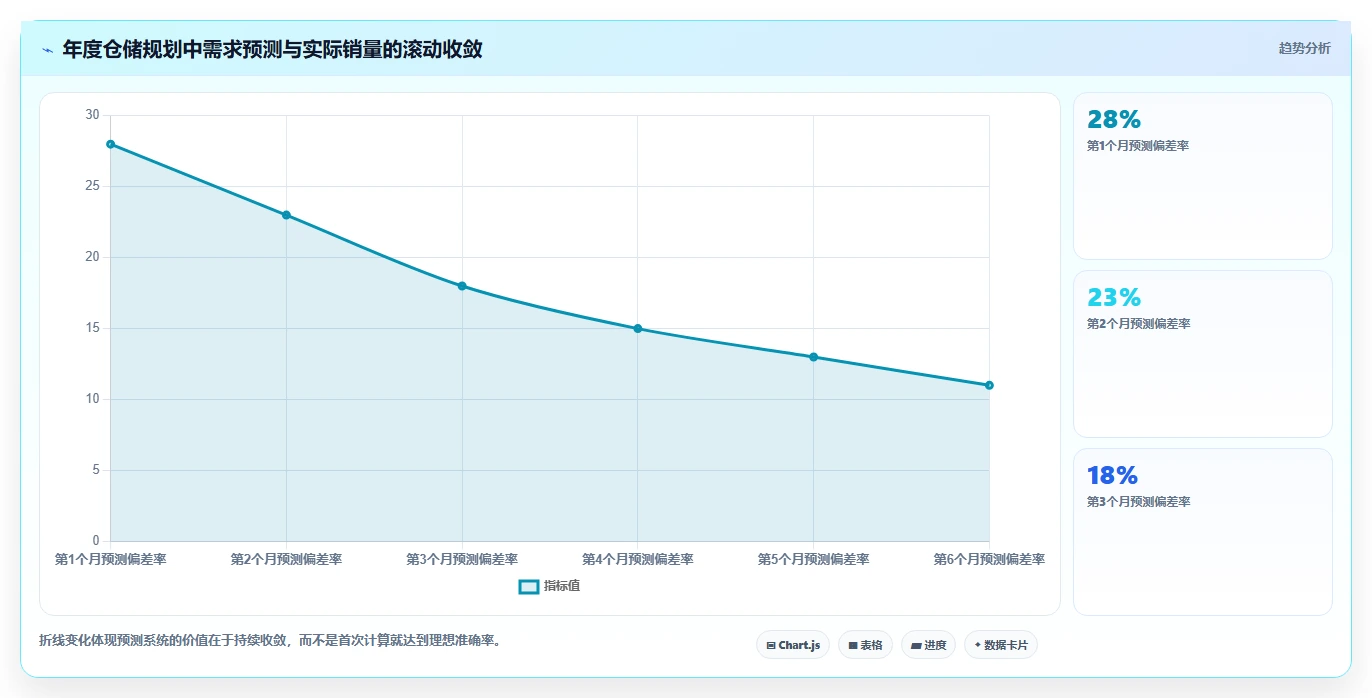The image size is (1372, 698).
Task: Click the 23% value in second card
Action: (x=1114, y=298)
